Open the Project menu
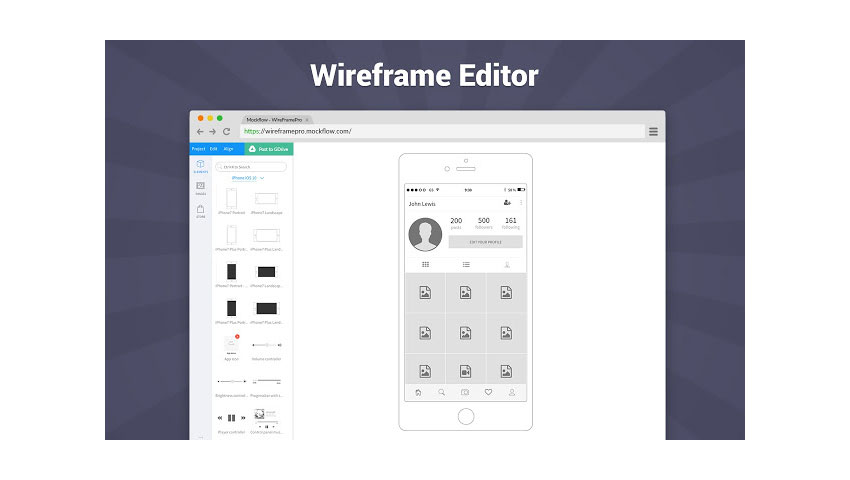This screenshot has width=850, height=480. click(198, 148)
